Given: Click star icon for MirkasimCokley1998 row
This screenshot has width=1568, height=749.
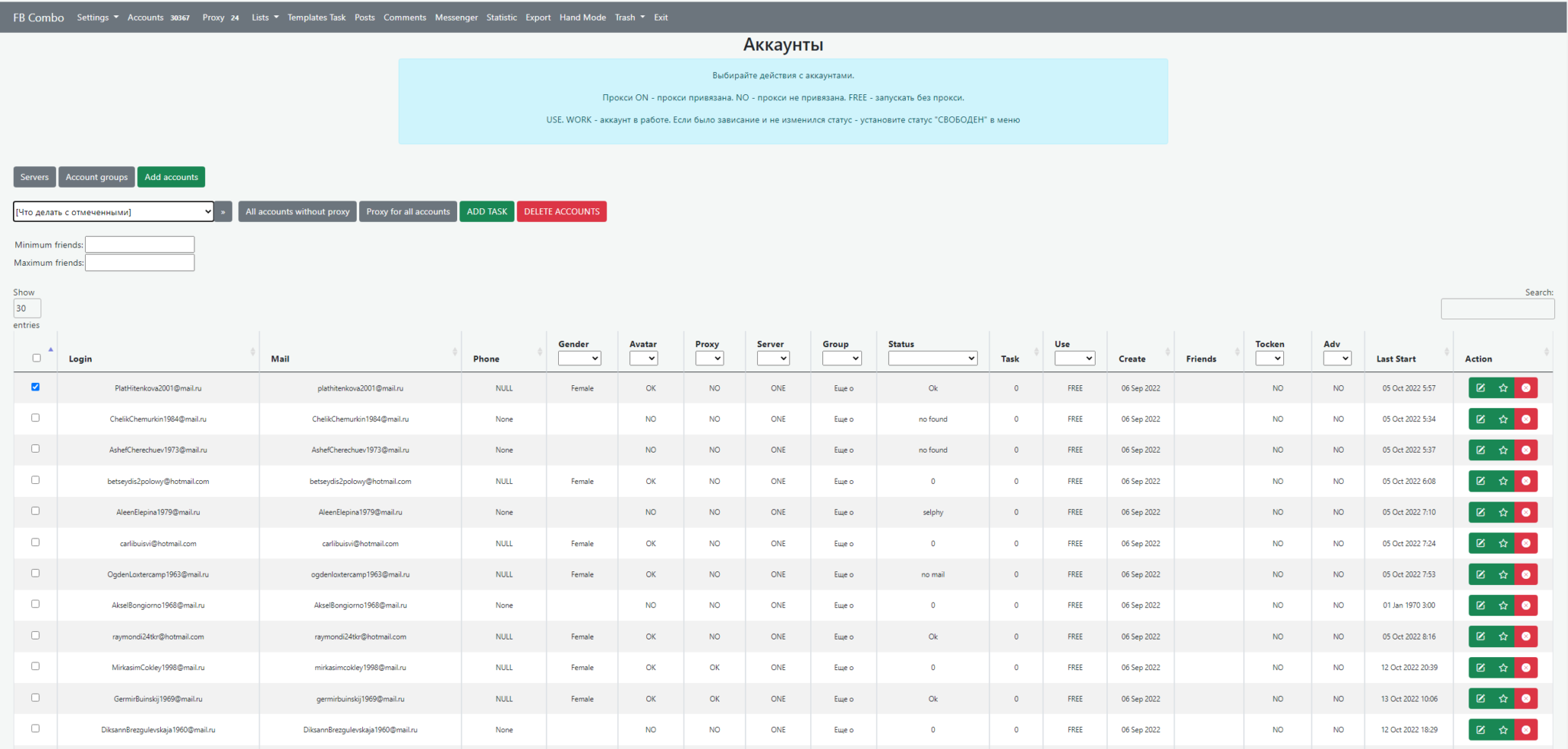Looking at the screenshot, I should pos(1503,668).
